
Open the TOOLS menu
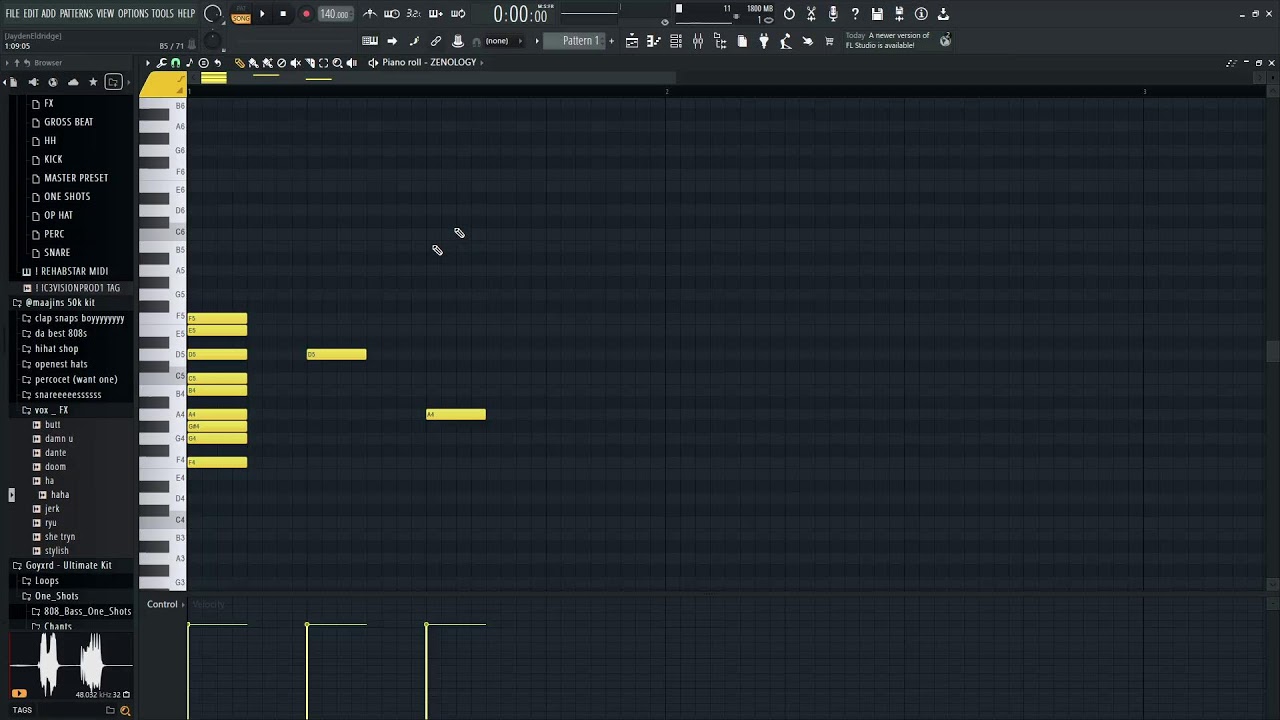coord(163,14)
